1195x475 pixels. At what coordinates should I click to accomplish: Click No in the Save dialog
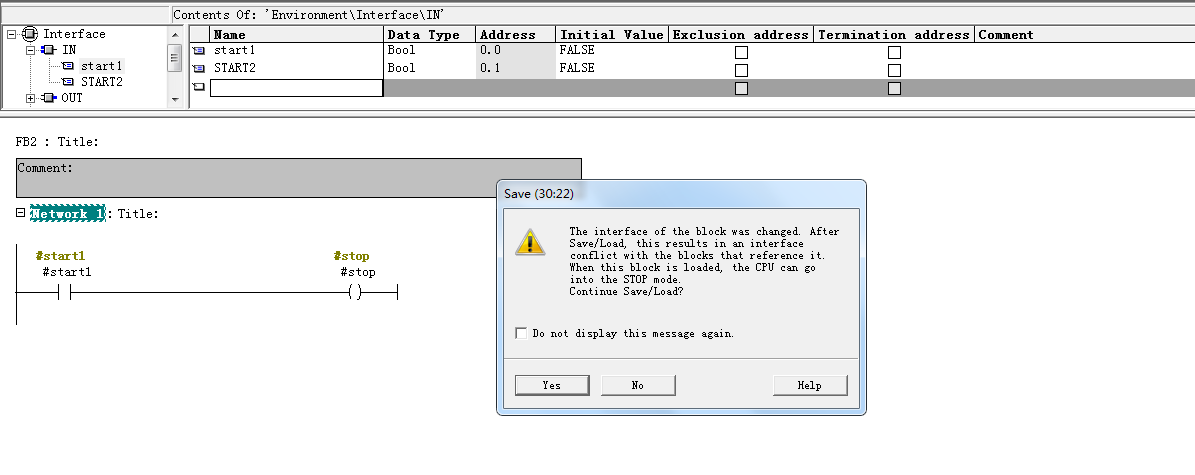[638, 385]
